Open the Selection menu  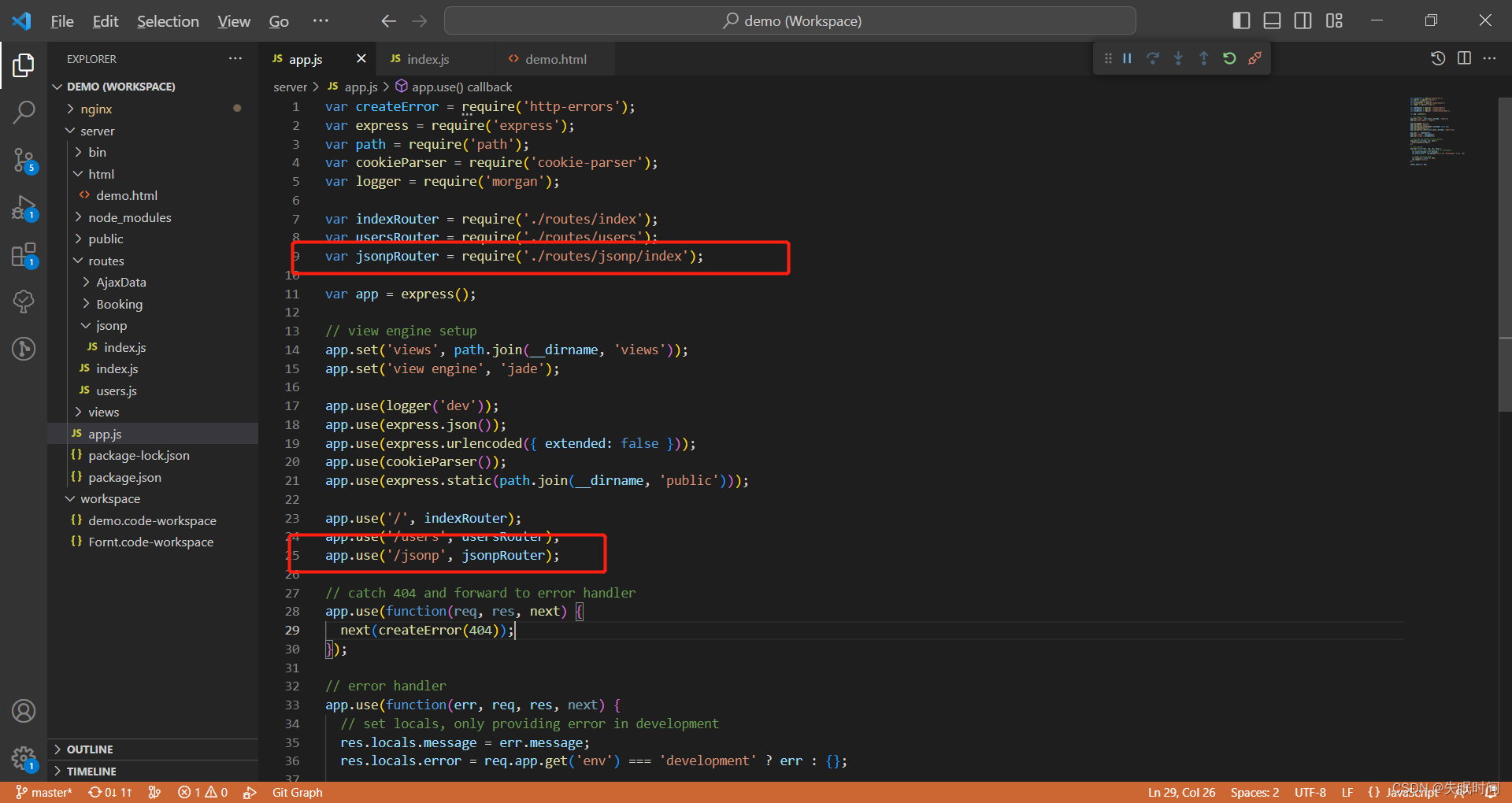tap(168, 21)
